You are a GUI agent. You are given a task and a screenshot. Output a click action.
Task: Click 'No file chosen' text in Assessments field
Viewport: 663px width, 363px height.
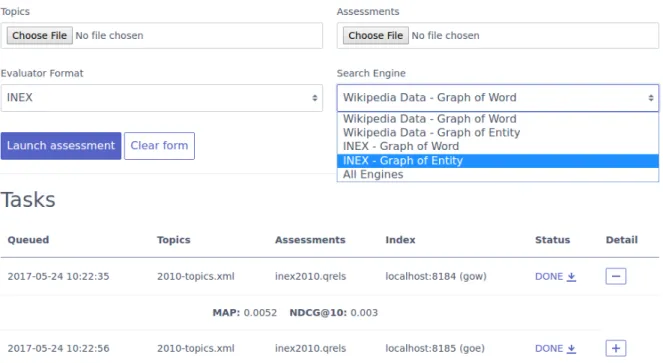(x=446, y=36)
